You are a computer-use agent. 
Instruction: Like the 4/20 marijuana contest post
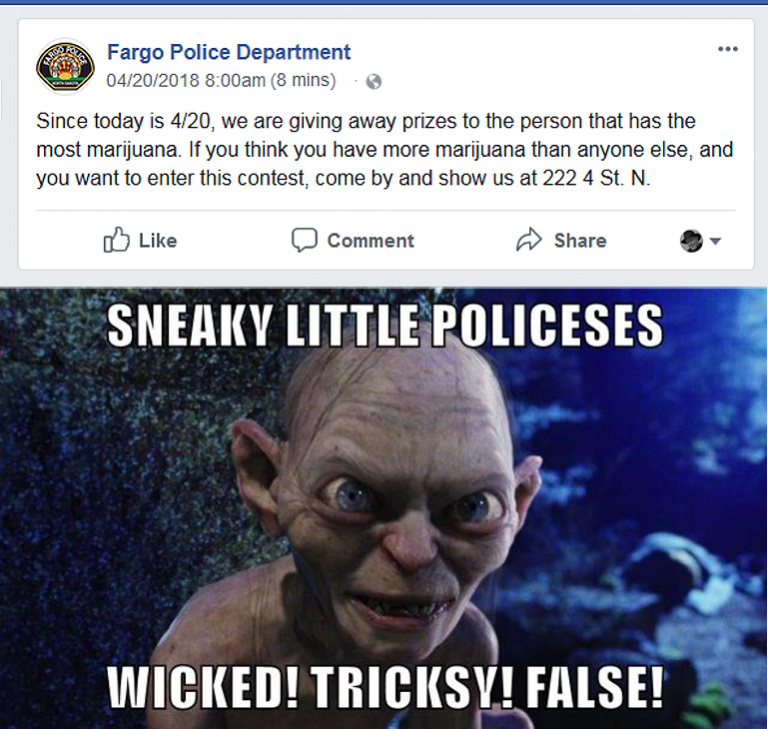pos(140,240)
